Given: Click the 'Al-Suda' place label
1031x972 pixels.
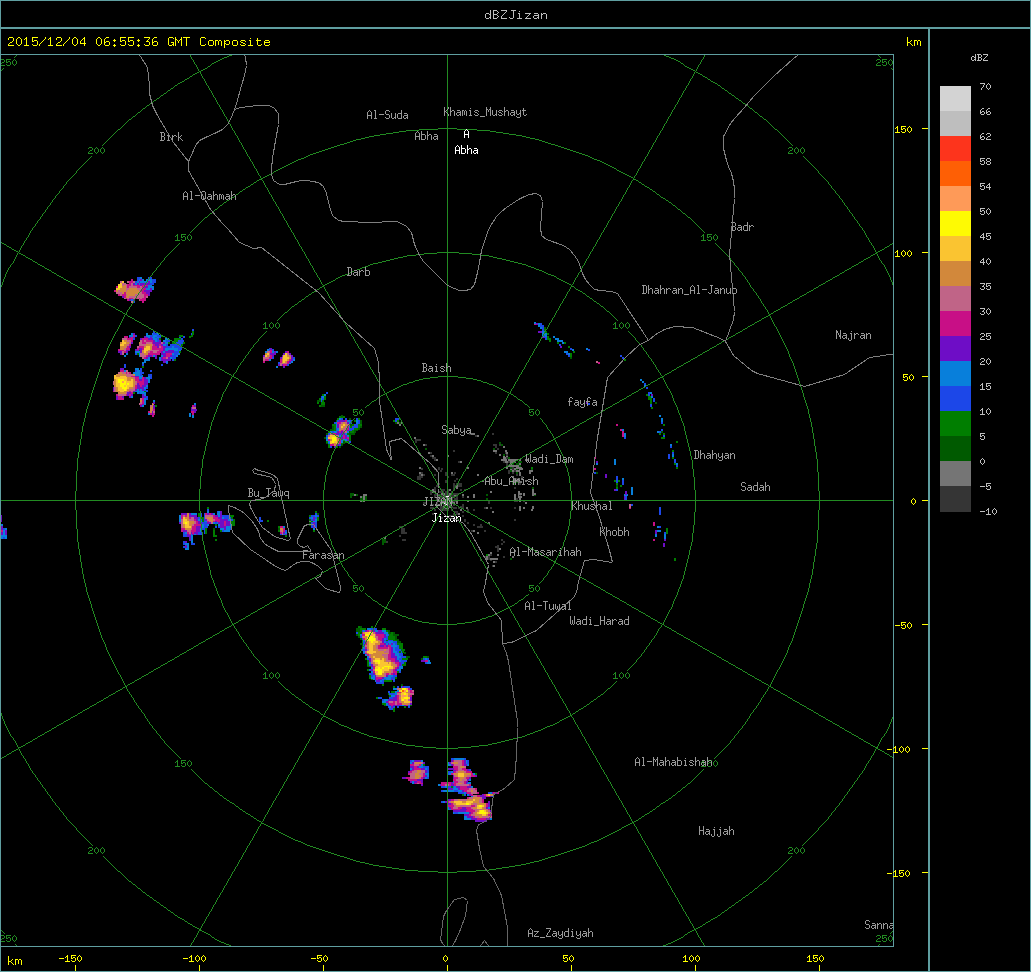Looking at the screenshot, I should coord(387,115).
